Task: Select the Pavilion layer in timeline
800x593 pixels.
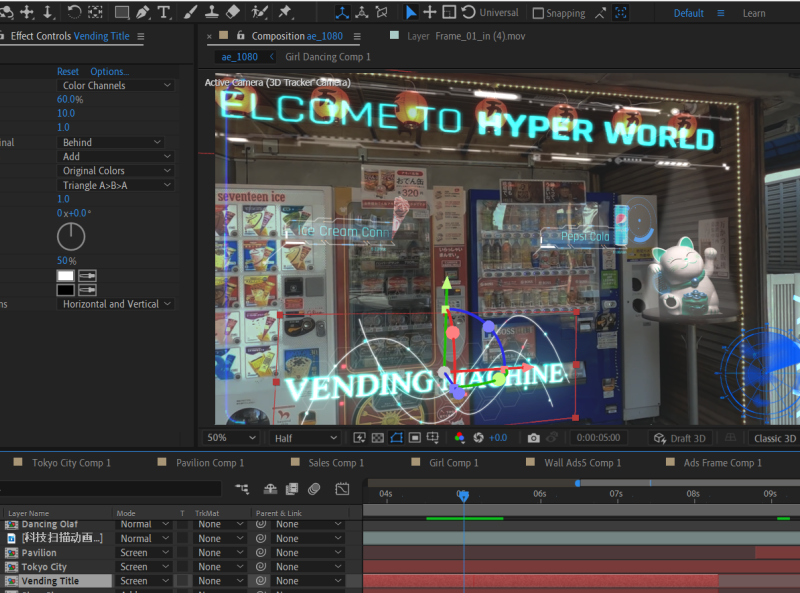Action: pyautogui.click(x=39, y=552)
